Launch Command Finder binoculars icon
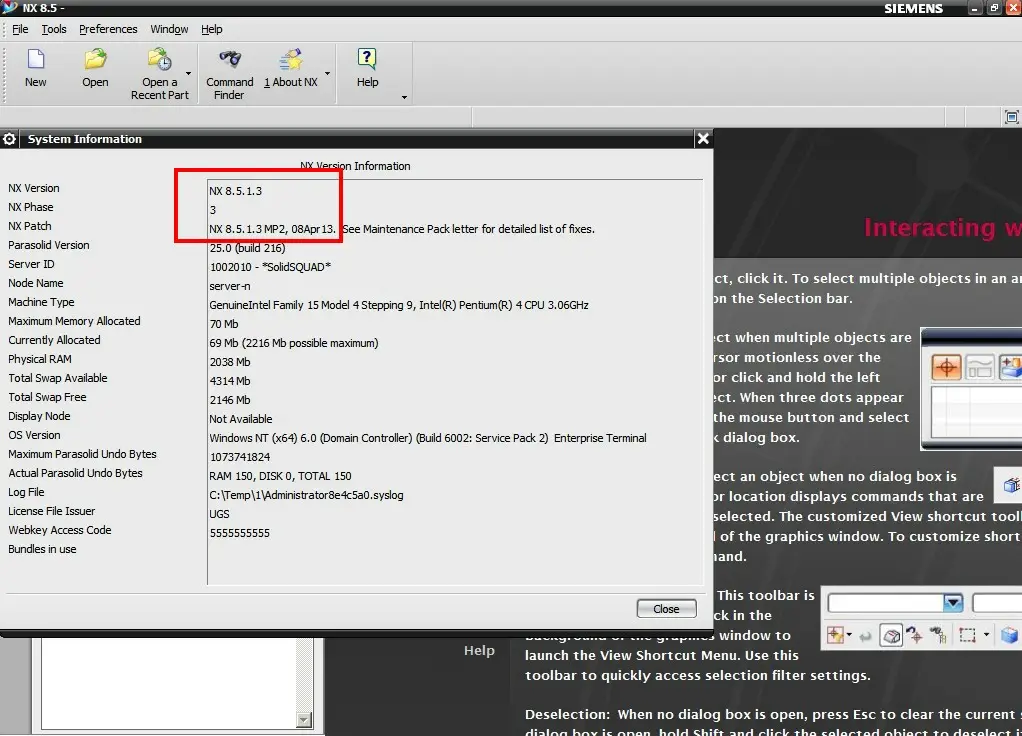Viewport: 1022px width, 736px height. coord(229,59)
